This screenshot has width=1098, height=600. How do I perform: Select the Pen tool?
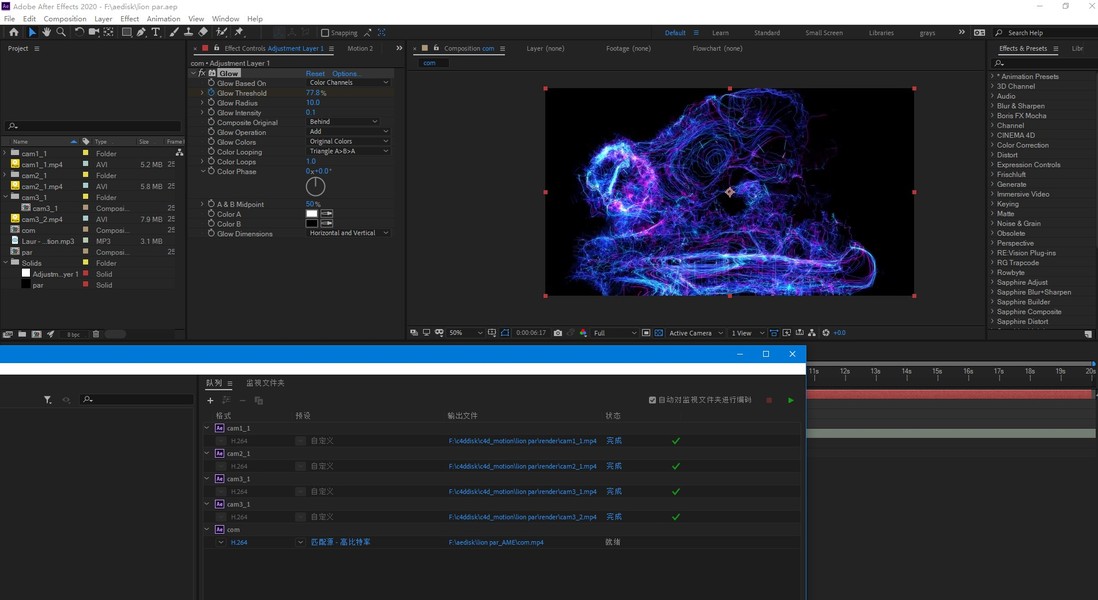point(141,32)
